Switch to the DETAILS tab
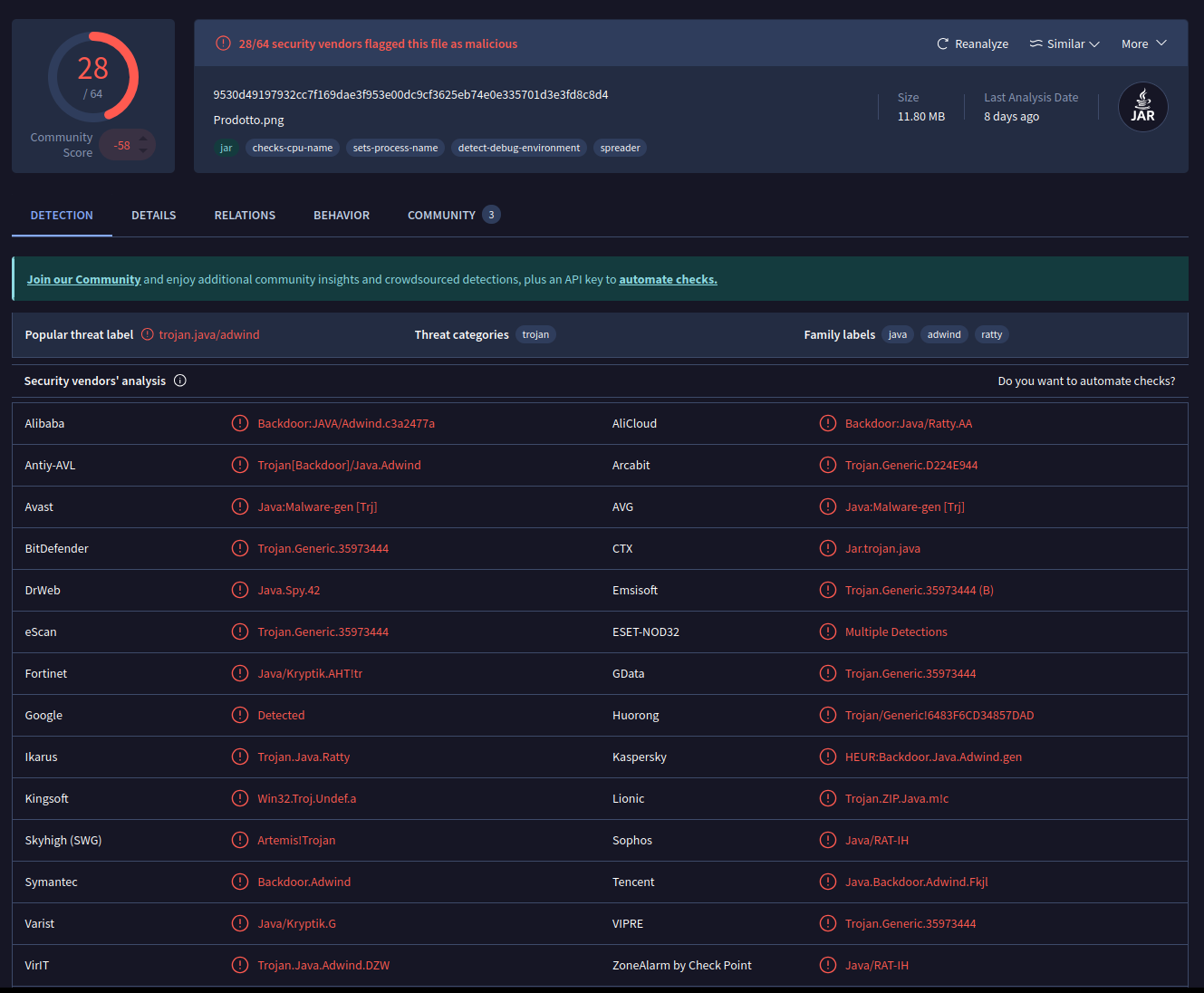Viewport: 1204px width, 993px height. coord(154,216)
